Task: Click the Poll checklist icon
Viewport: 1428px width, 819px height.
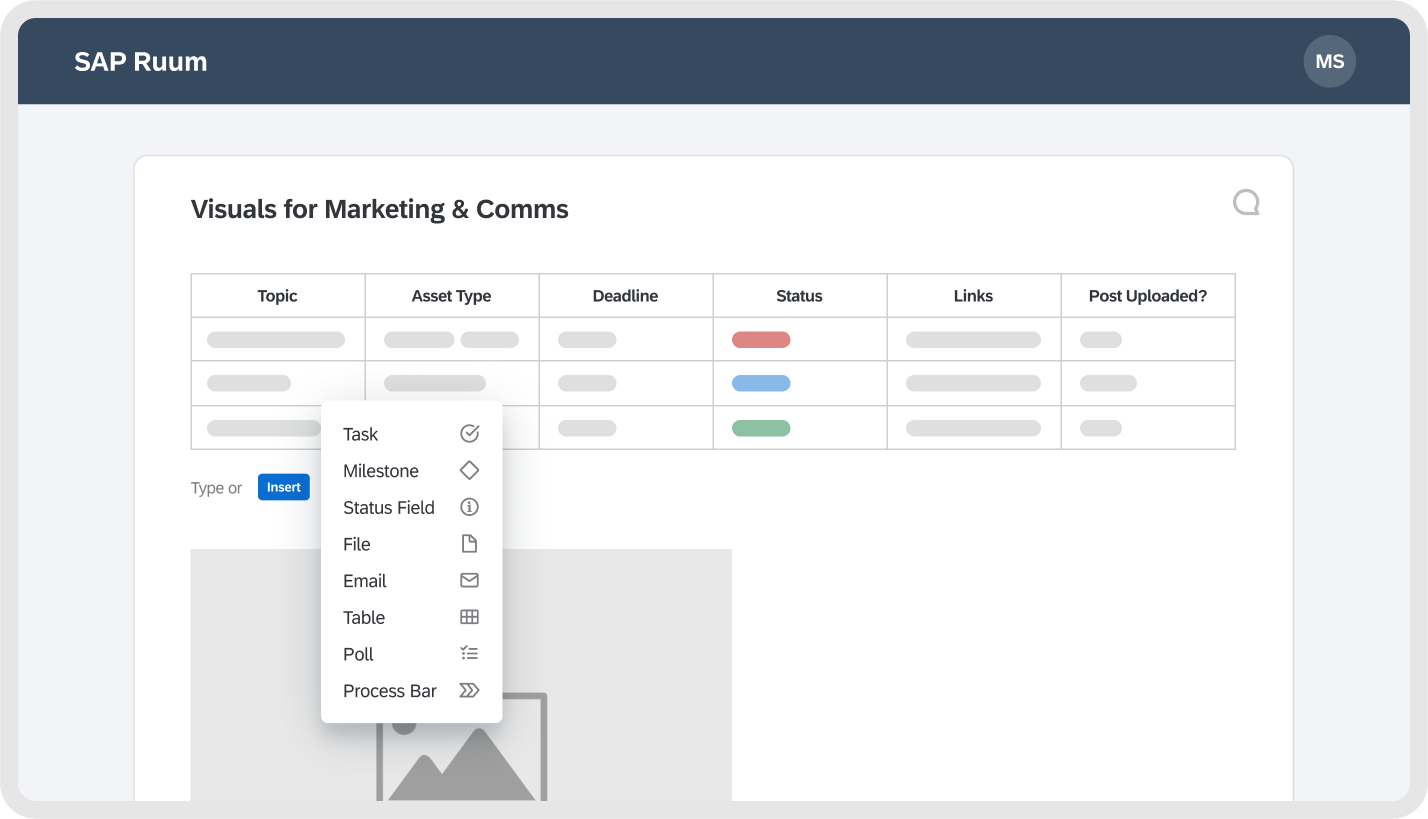Action: click(x=469, y=654)
